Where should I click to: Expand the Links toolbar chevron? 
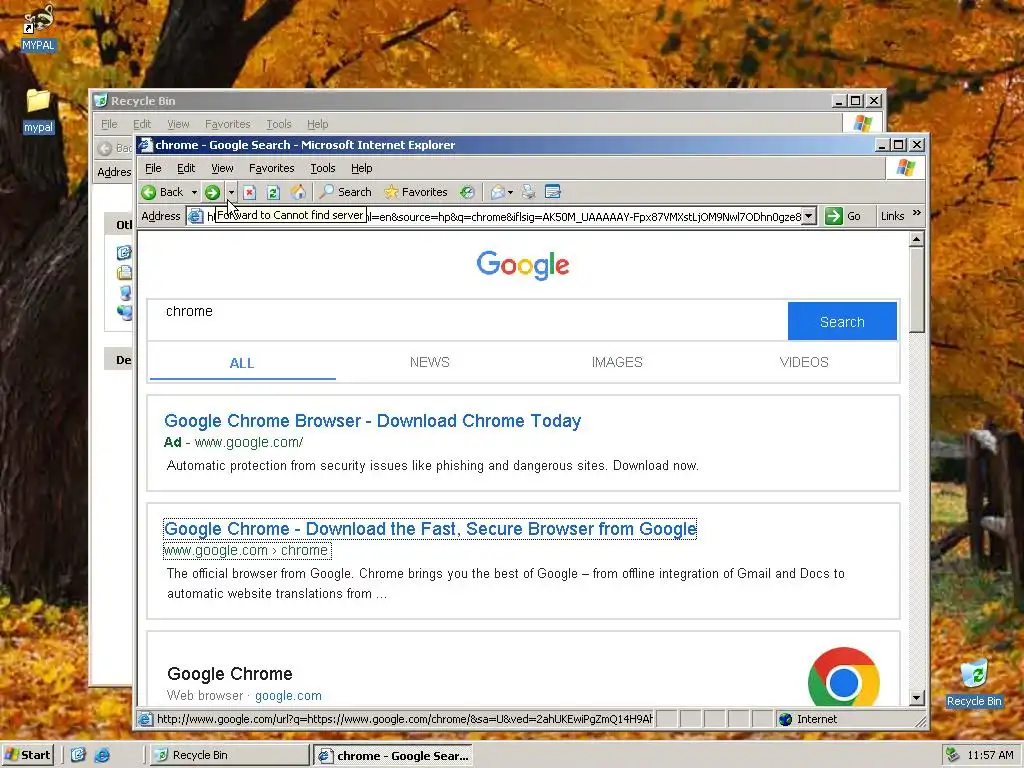pyautogui.click(x=916, y=214)
